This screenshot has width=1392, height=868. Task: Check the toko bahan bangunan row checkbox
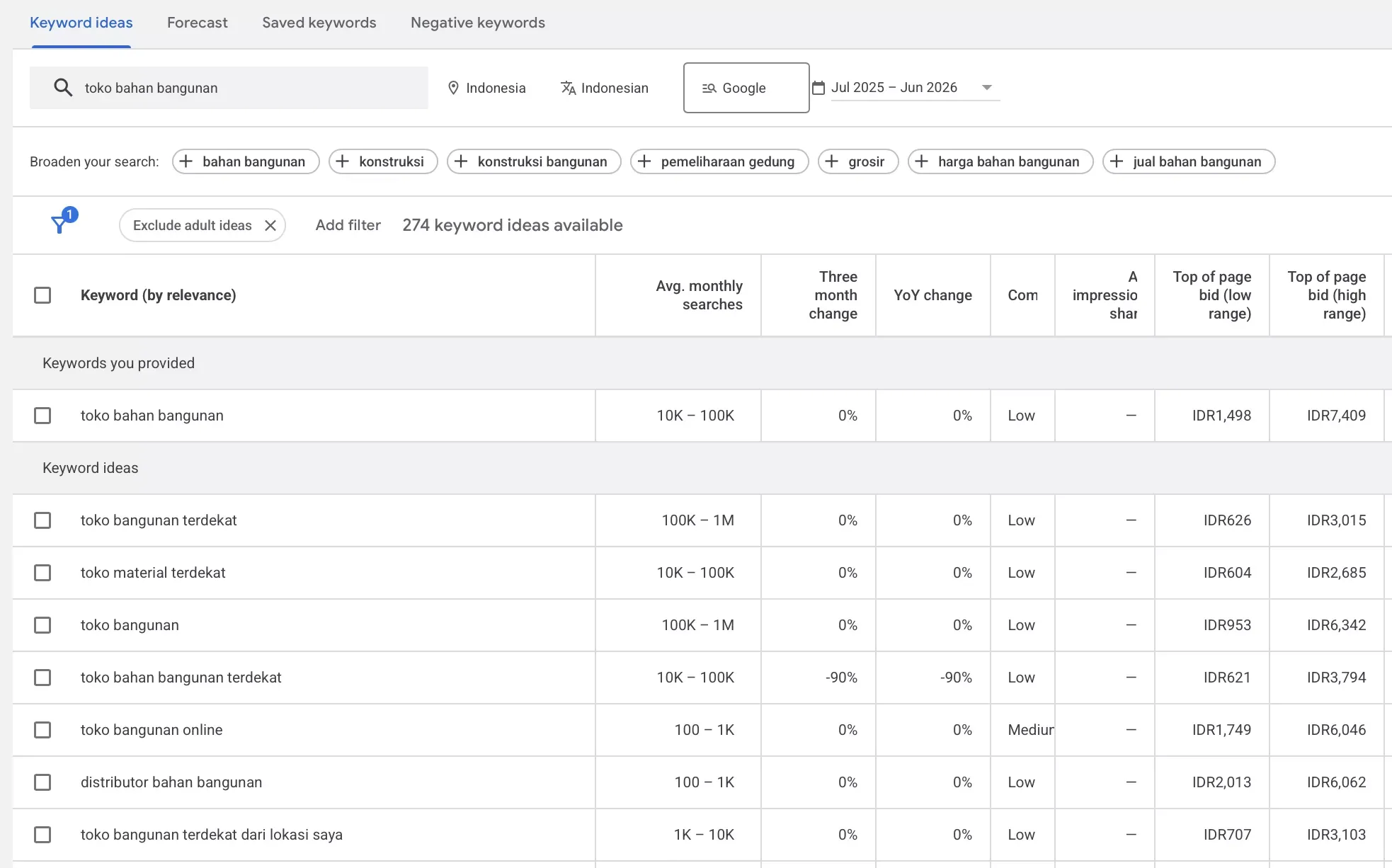click(42, 416)
